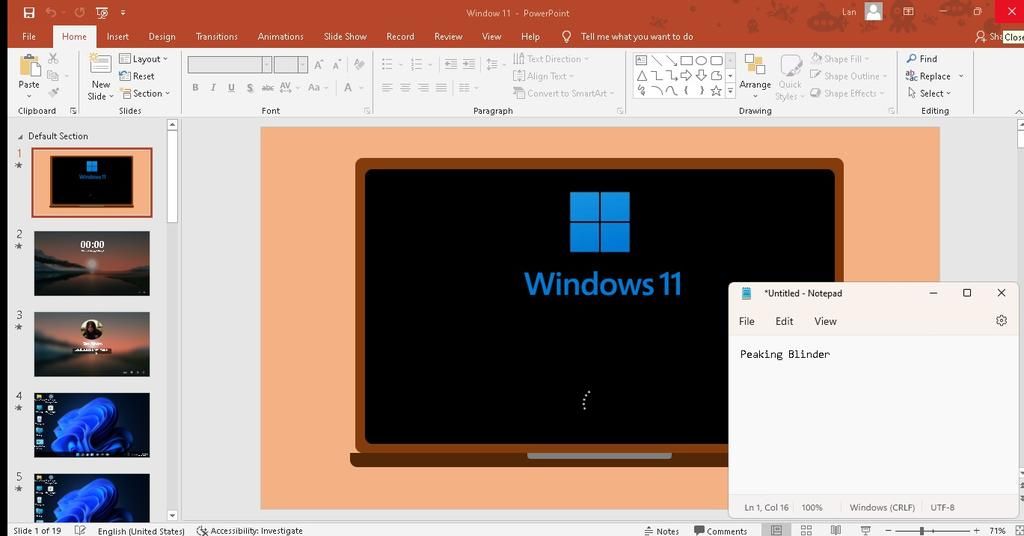Click the Decrease Font Size icon

tap(336, 64)
